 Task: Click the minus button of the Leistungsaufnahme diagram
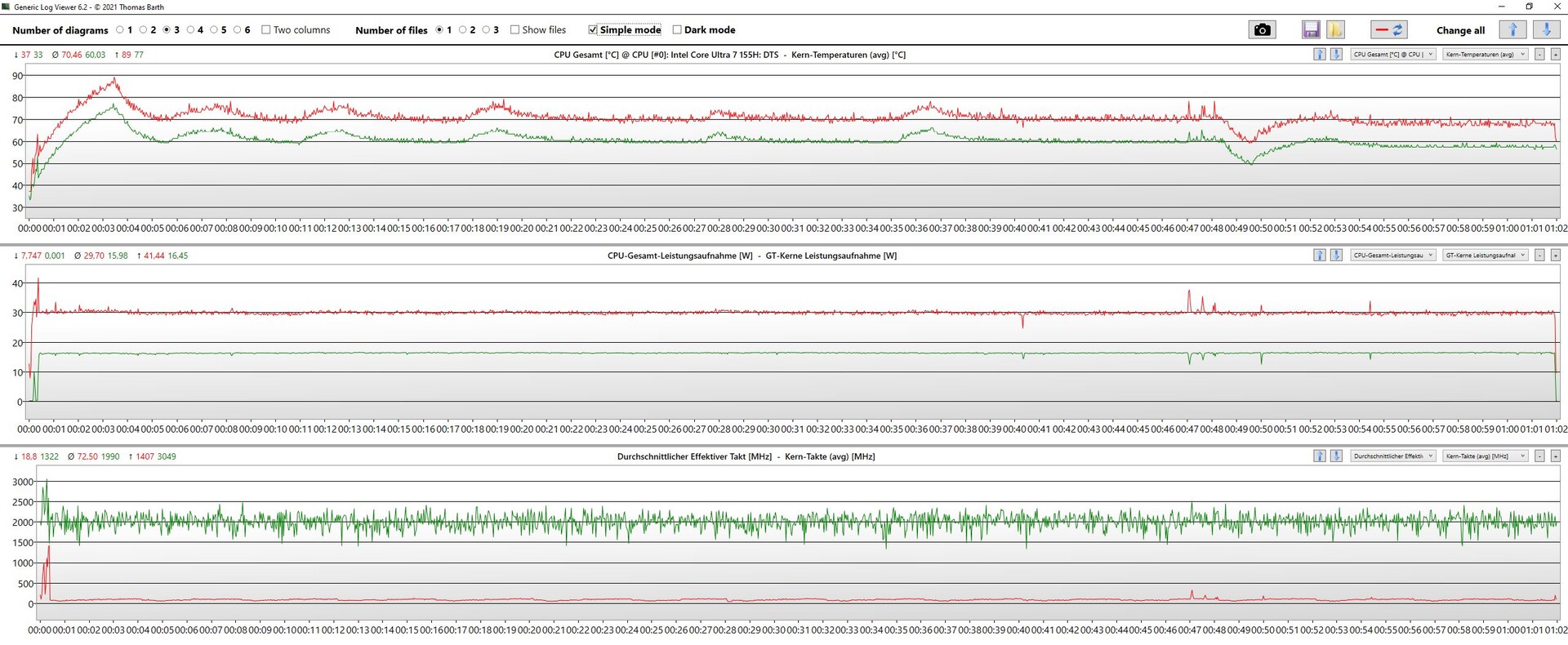1539,256
